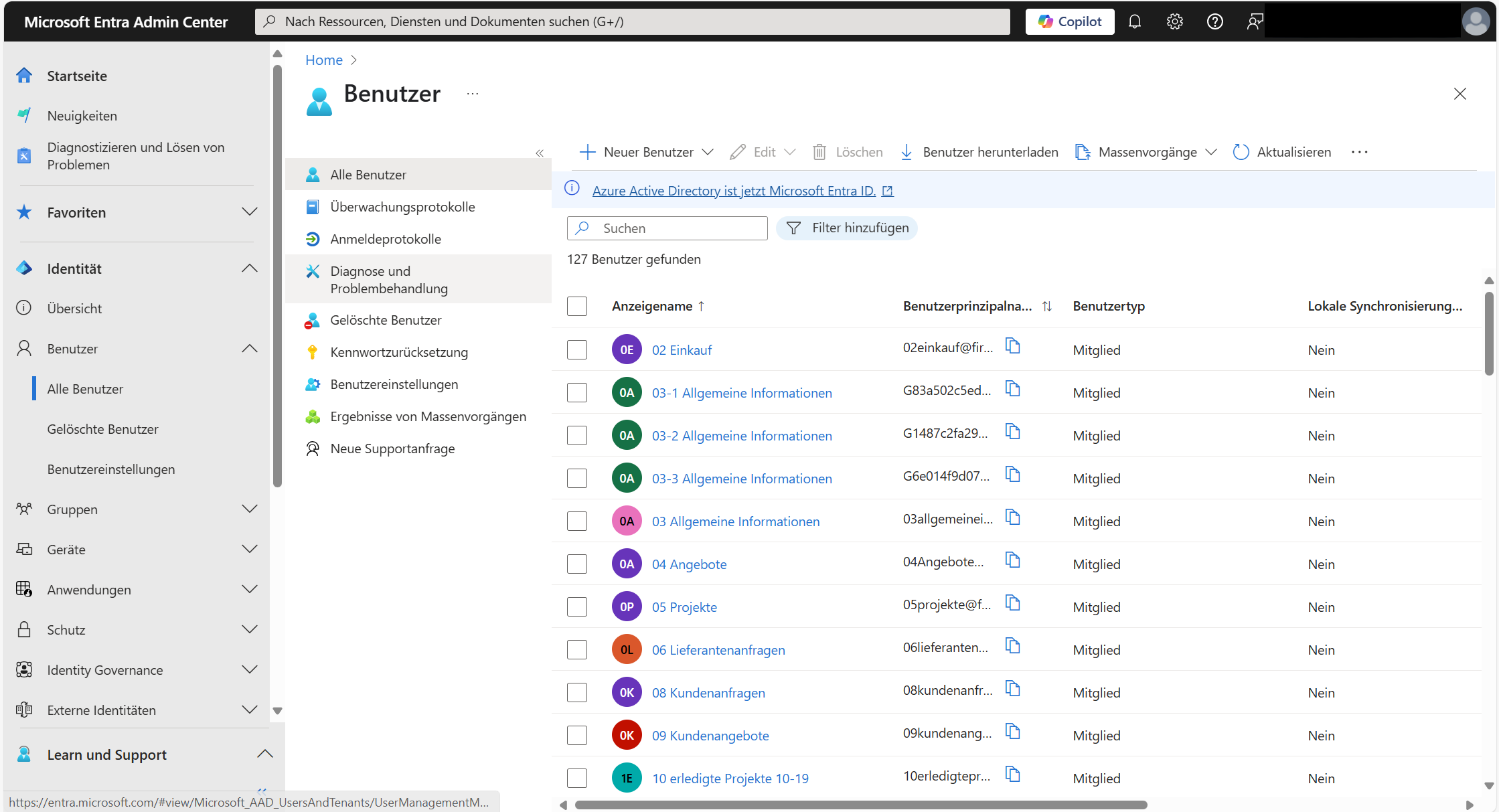Open Anmeldeprotokolle
The image size is (1499, 812).
pyautogui.click(x=384, y=238)
